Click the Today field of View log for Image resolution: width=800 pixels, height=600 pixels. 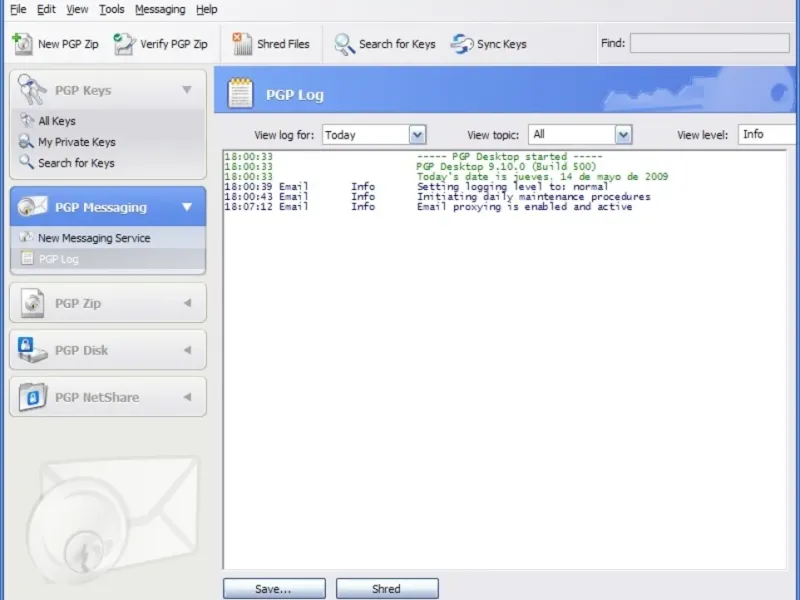pyautogui.click(x=366, y=135)
